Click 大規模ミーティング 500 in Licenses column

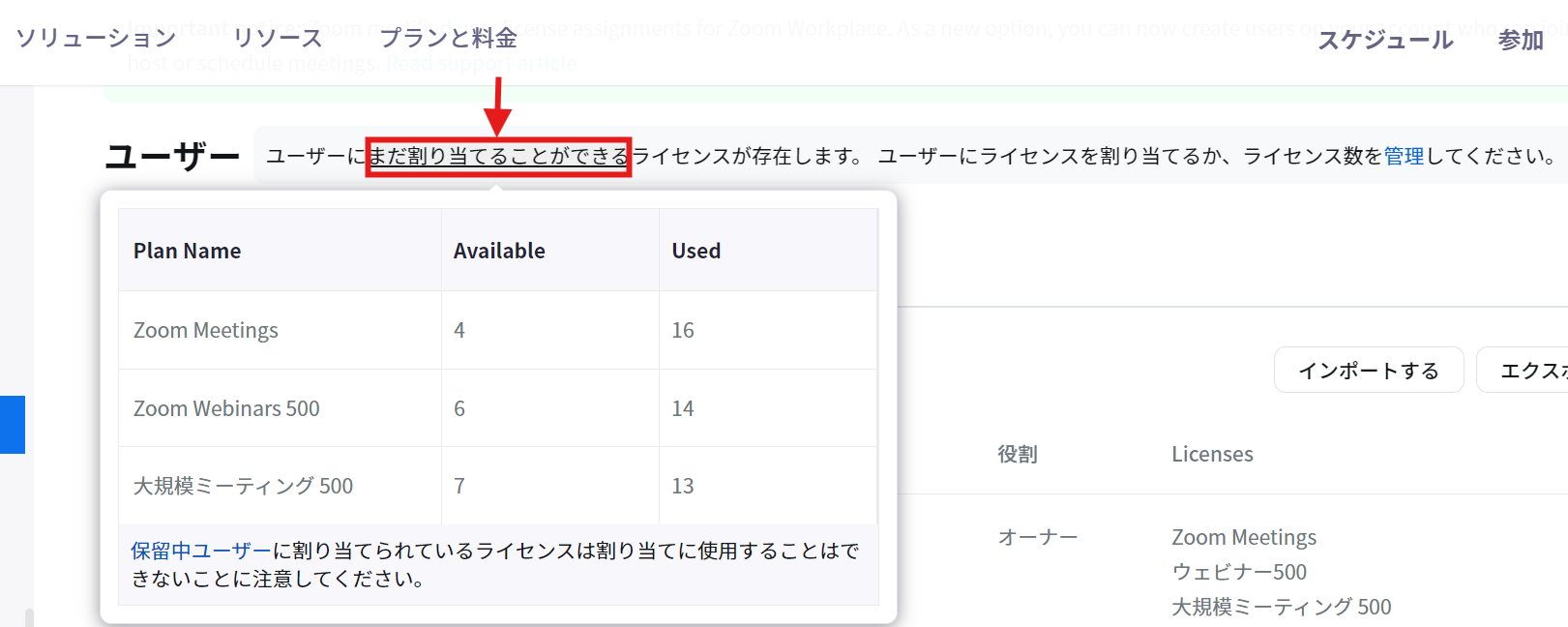(x=1281, y=607)
